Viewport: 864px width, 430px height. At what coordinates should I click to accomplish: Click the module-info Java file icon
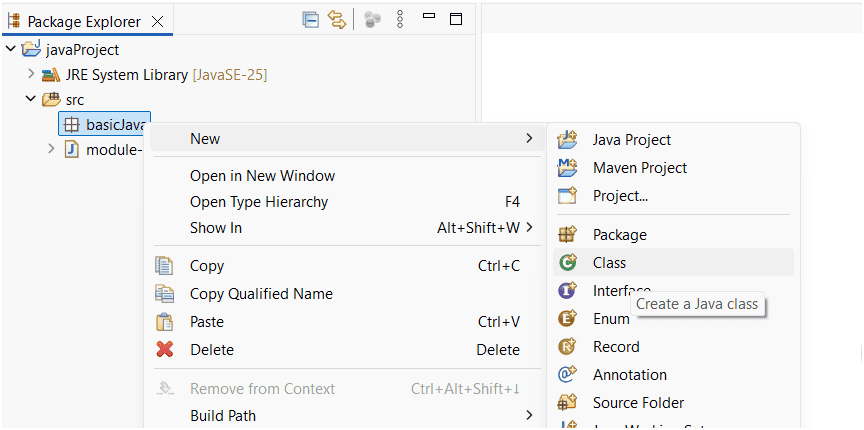[x=72, y=149]
